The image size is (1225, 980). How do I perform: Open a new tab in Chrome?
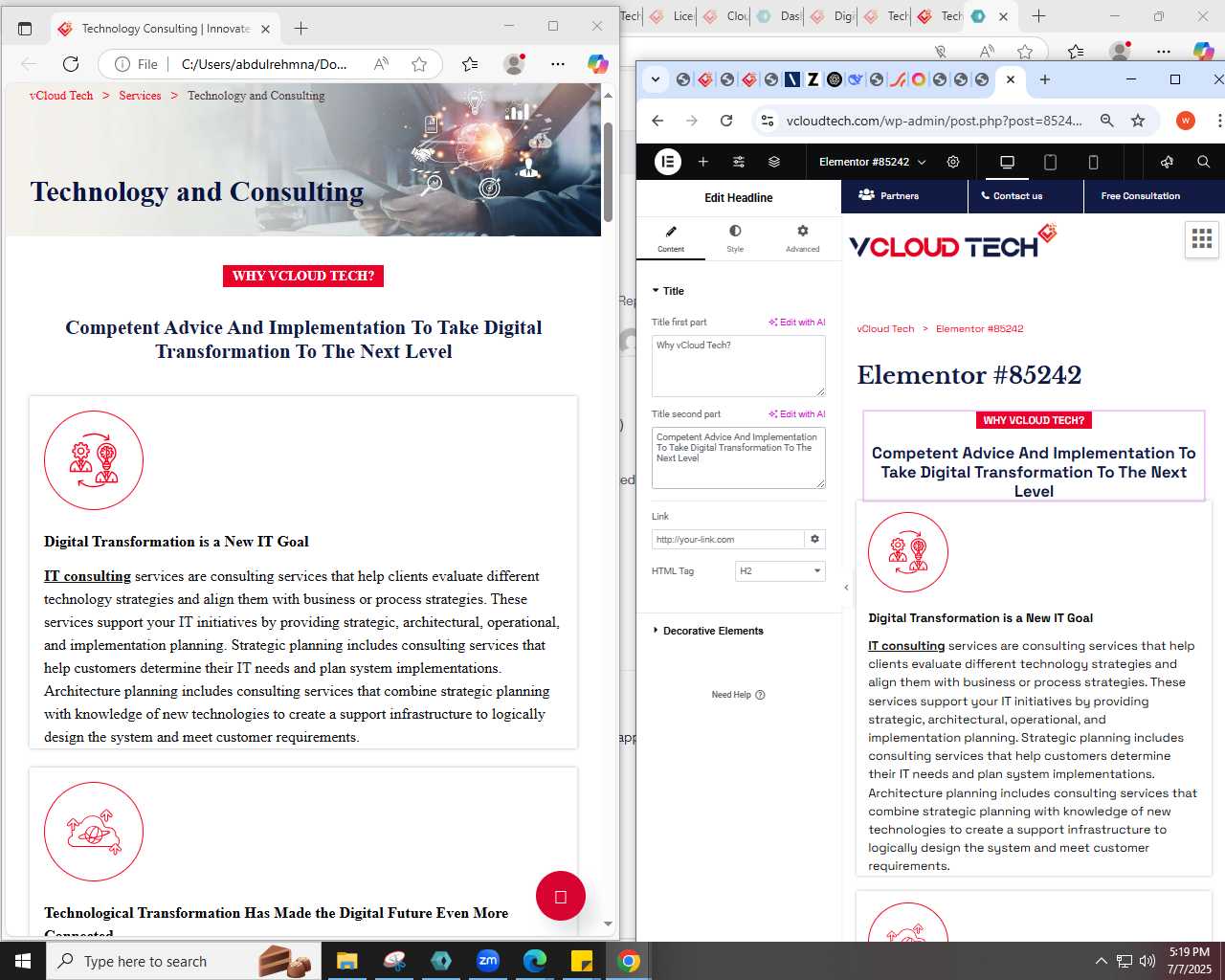pos(1045,79)
